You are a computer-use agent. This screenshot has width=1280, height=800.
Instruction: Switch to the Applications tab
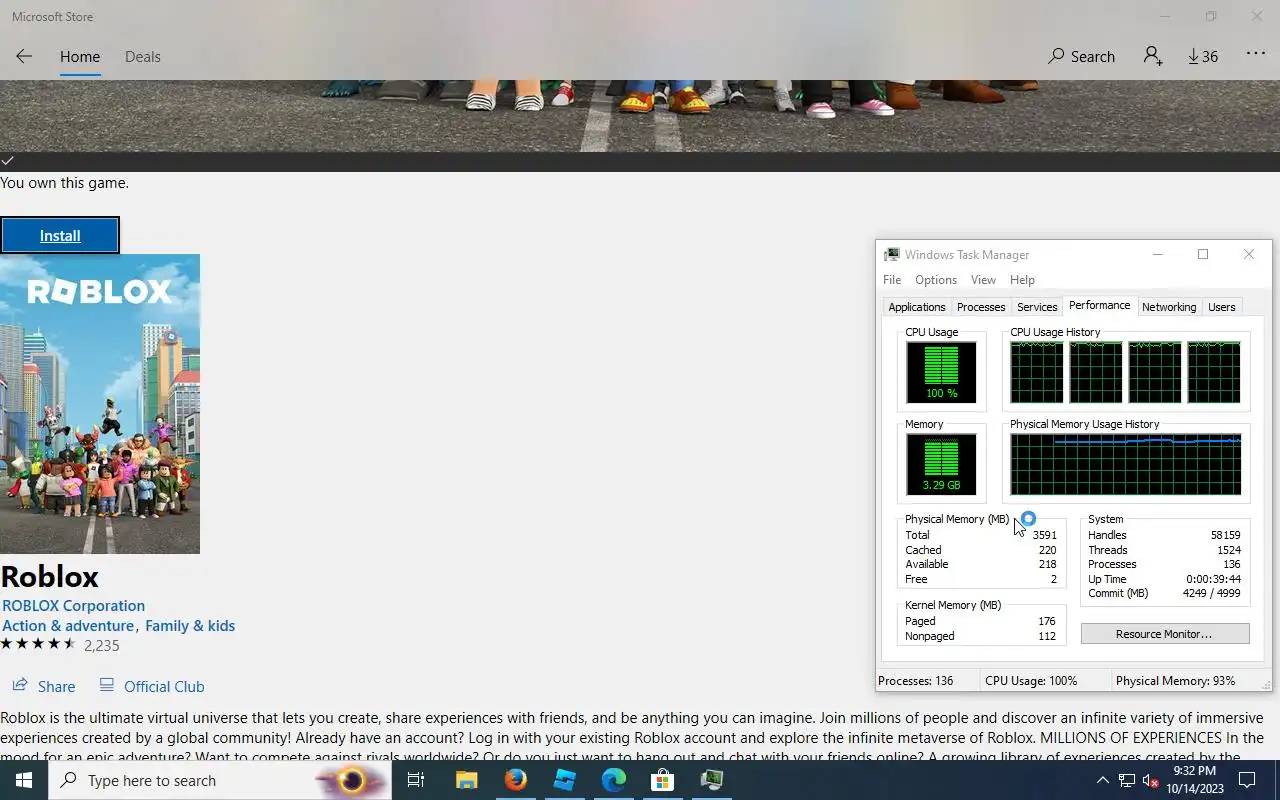point(916,307)
